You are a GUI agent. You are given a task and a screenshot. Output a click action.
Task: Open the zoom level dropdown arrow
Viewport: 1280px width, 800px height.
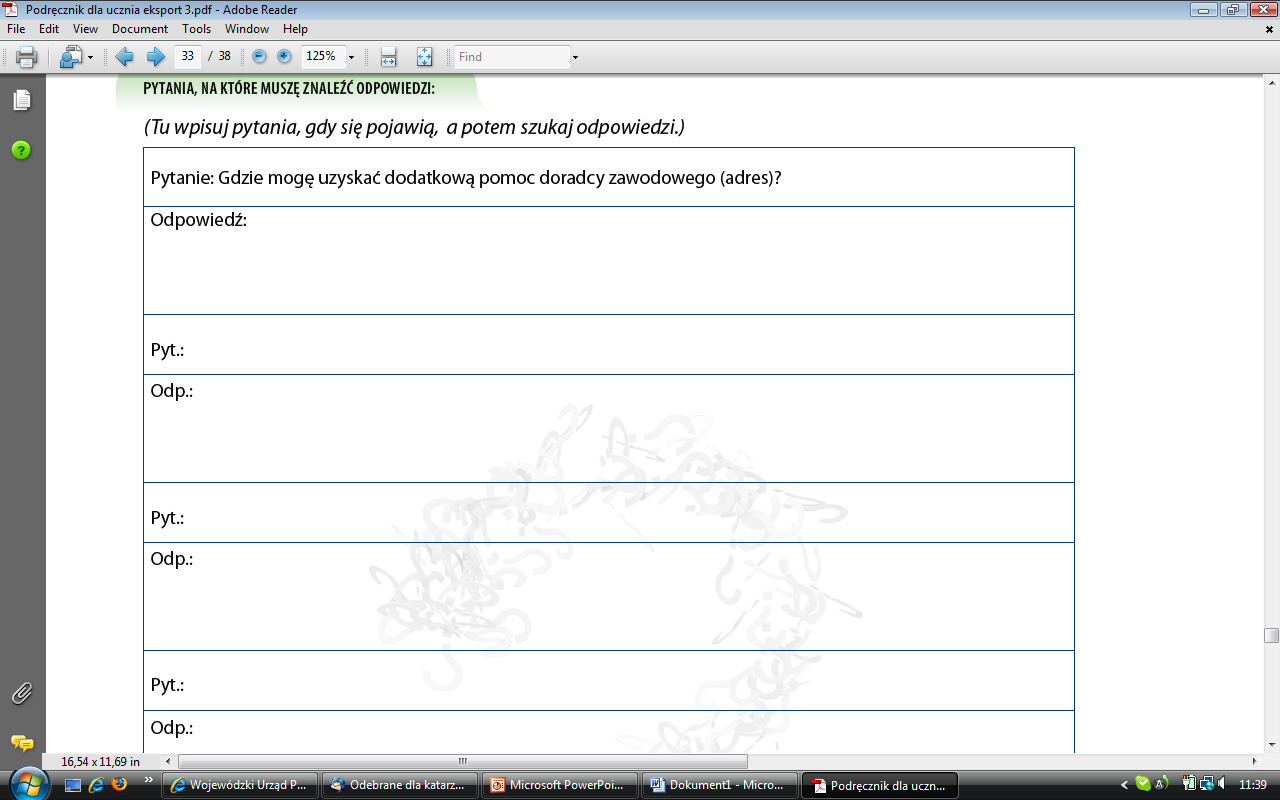(x=351, y=57)
